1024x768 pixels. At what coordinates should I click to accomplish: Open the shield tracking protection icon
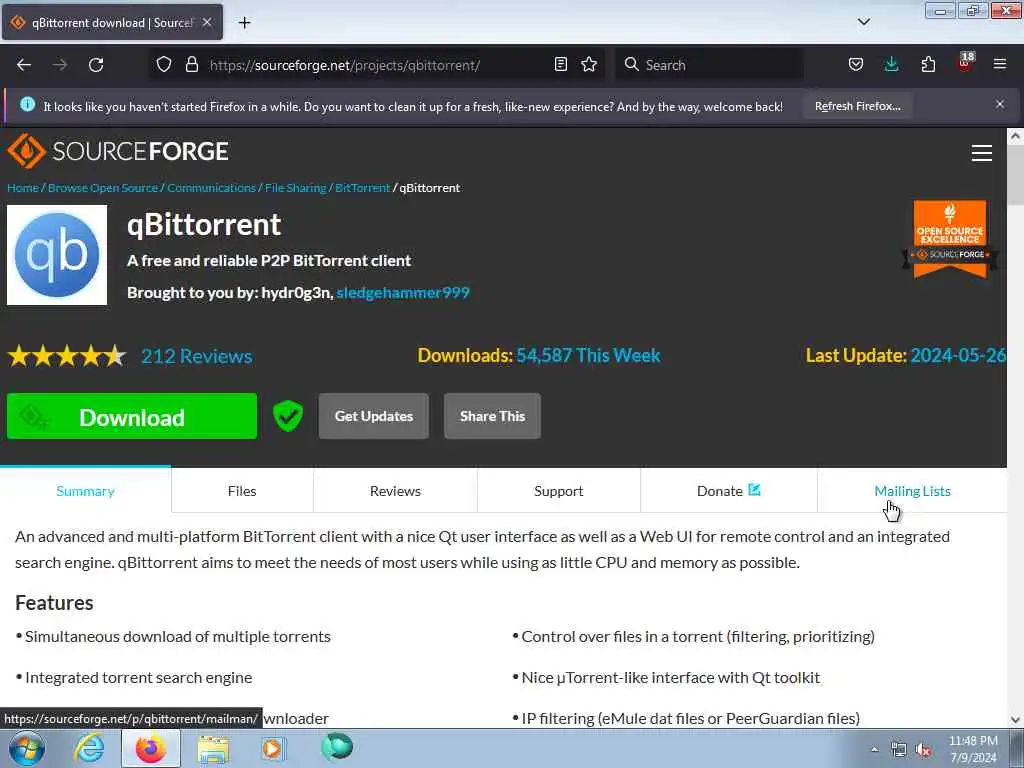tap(164, 64)
